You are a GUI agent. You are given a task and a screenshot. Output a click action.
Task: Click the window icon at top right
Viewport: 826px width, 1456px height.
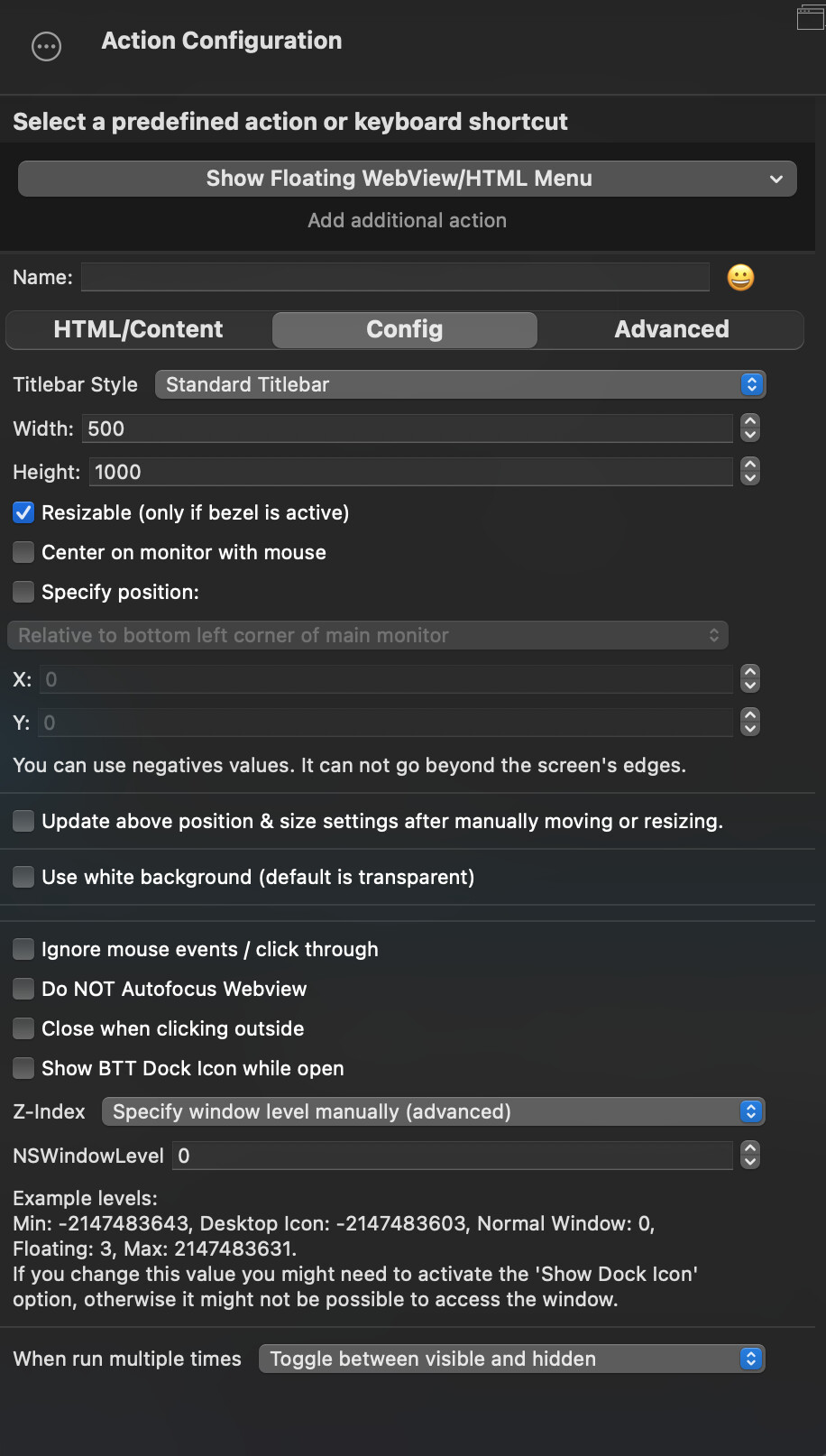(x=810, y=17)
